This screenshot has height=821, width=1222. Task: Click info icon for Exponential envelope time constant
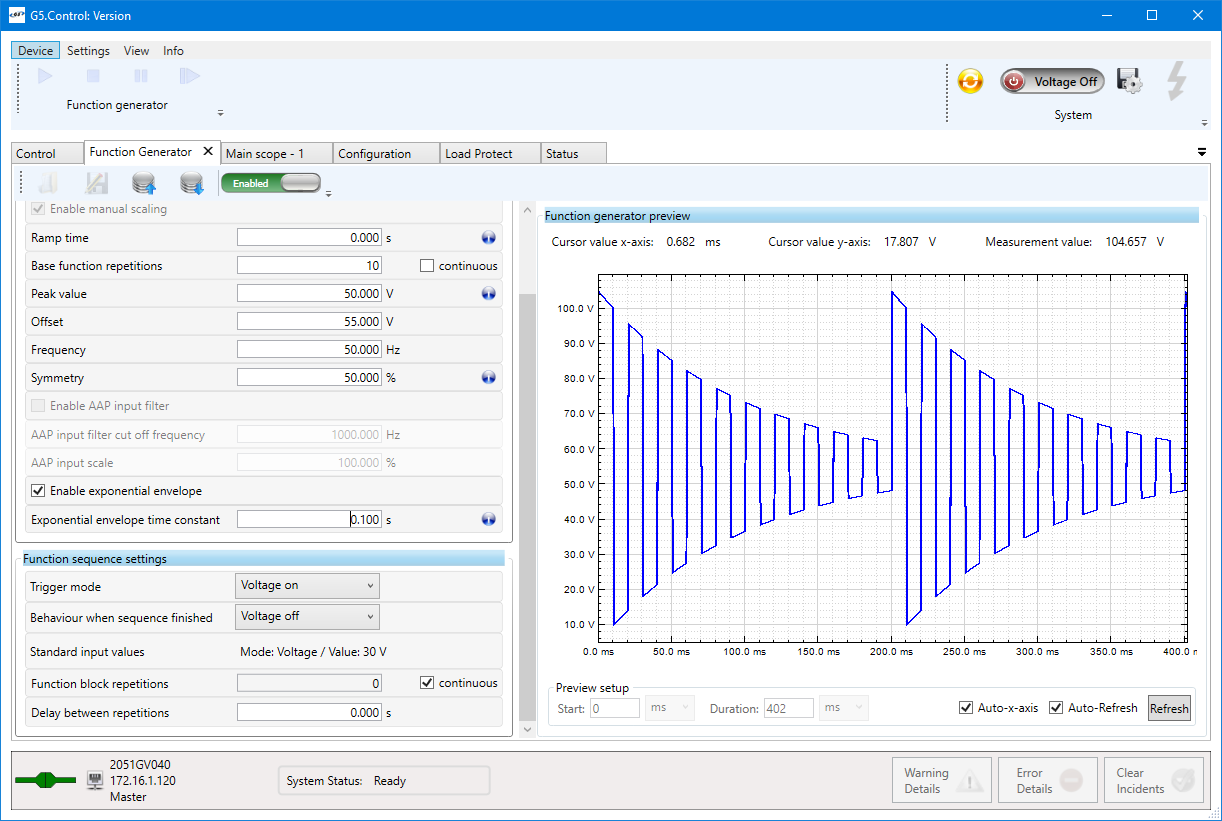pos(488,519)
